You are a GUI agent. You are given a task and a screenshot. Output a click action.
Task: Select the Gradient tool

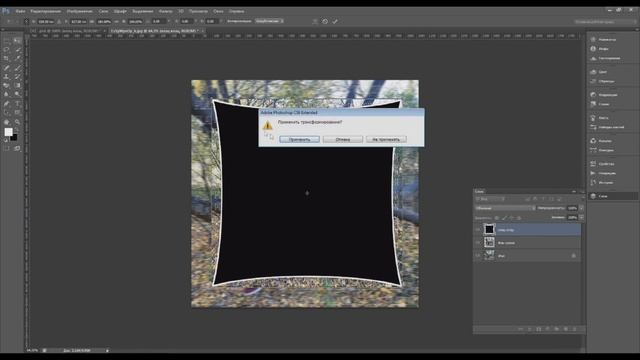tap(17, 86)
